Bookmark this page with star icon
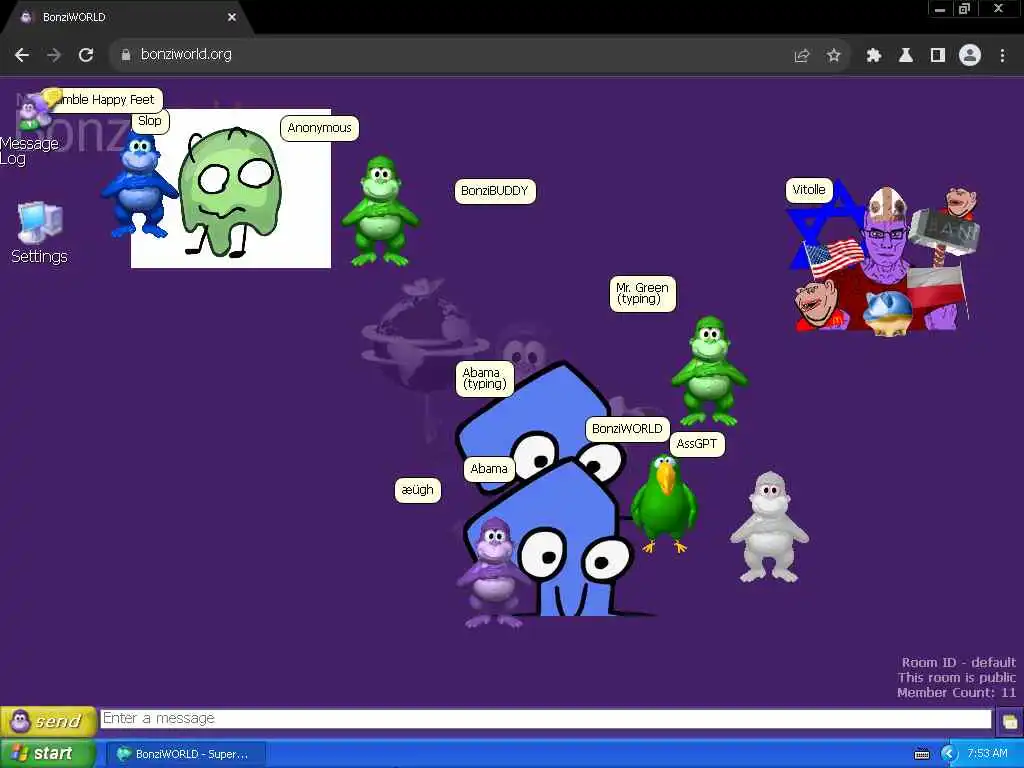Image resolution: width=1024 pixels, height=768 pixels. [833, 56]
